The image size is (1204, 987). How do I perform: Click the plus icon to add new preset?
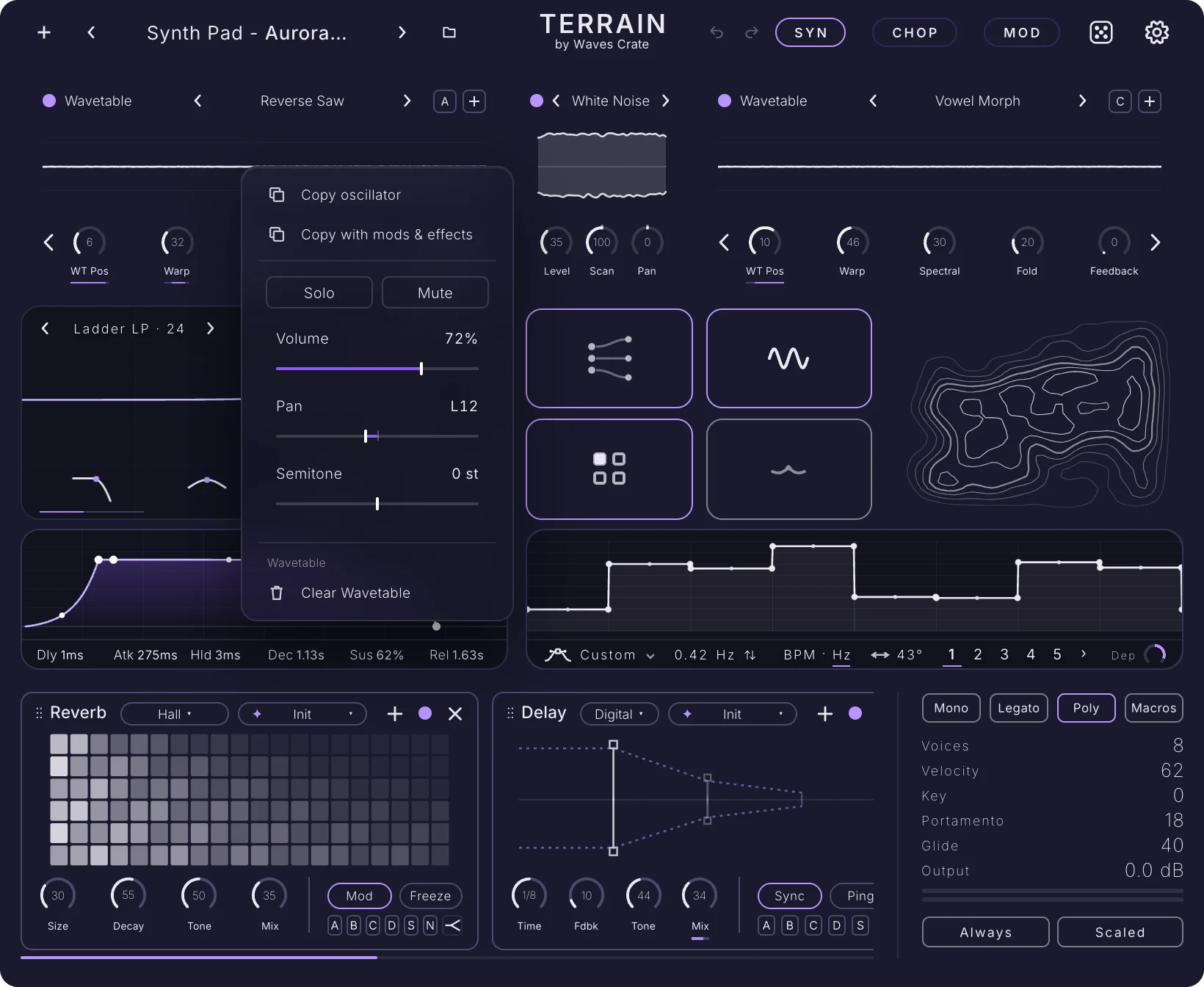pos(44,32)
